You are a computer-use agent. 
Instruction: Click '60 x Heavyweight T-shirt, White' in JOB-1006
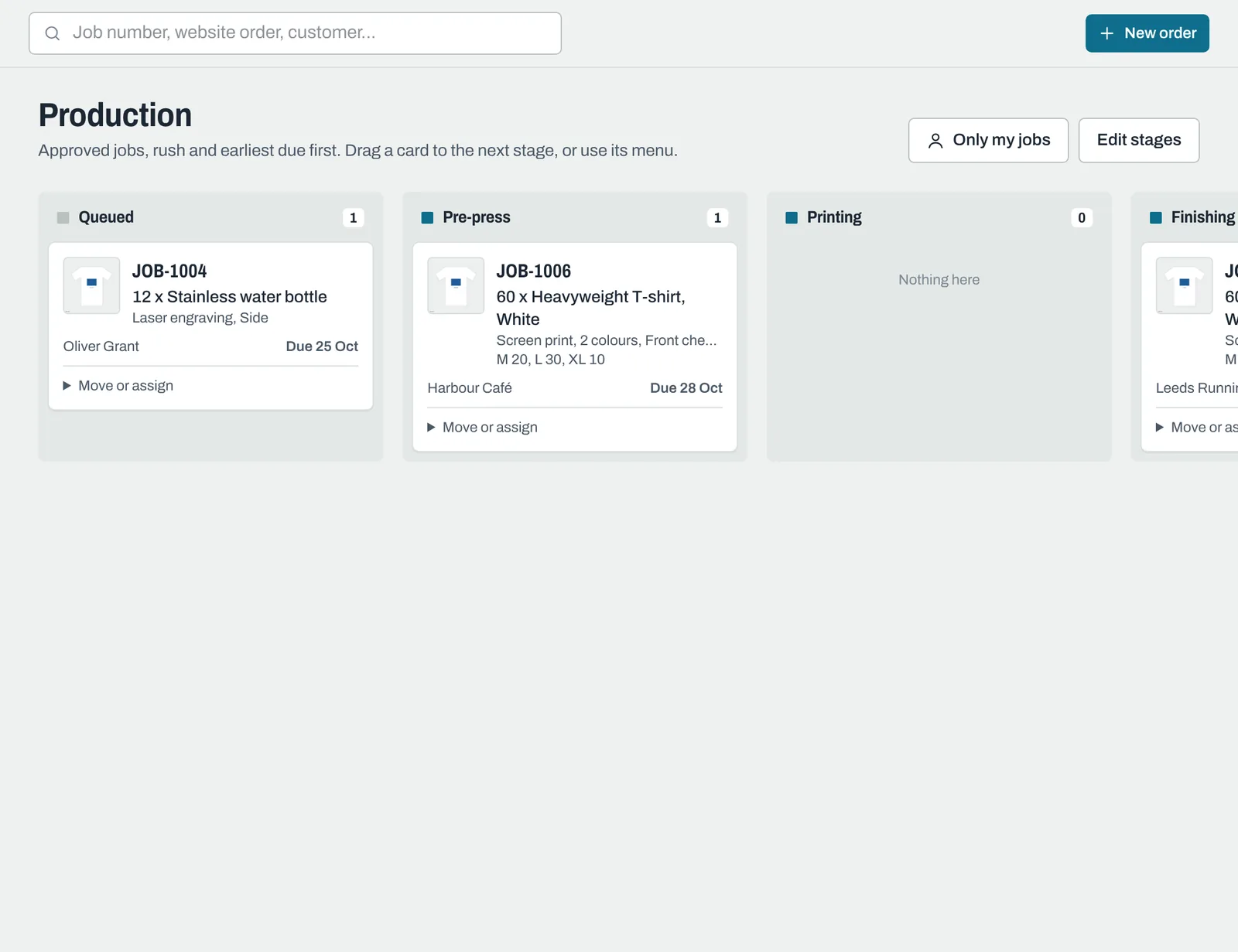[x=591, y=308]
